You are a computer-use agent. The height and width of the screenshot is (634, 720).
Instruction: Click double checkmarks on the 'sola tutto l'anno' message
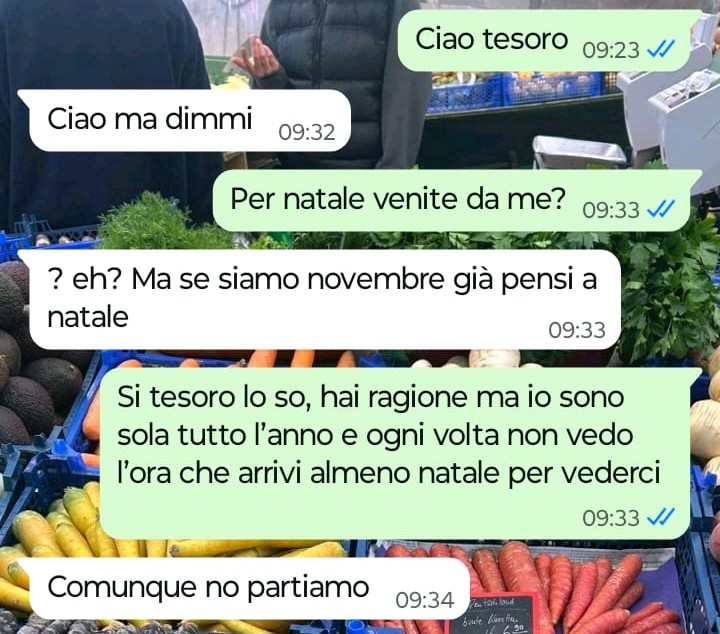[661, 517]
